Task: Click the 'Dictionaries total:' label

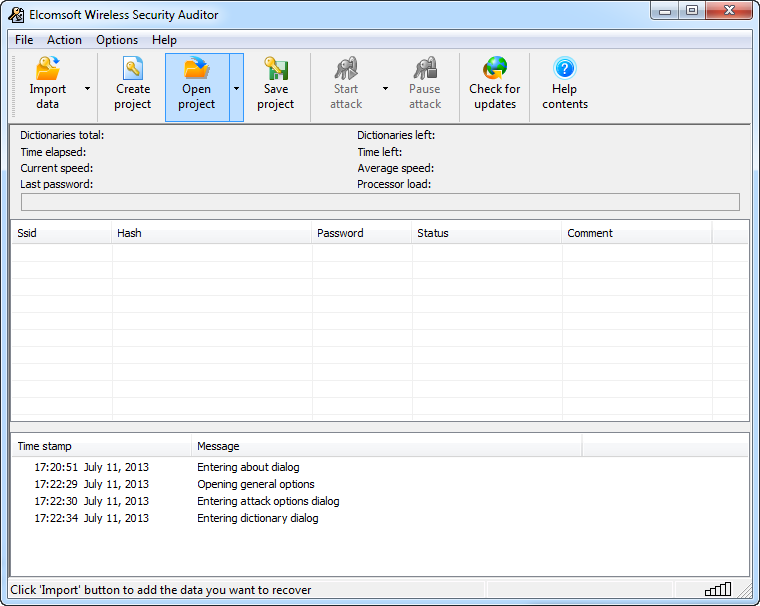Action: [x=62, y=135]
